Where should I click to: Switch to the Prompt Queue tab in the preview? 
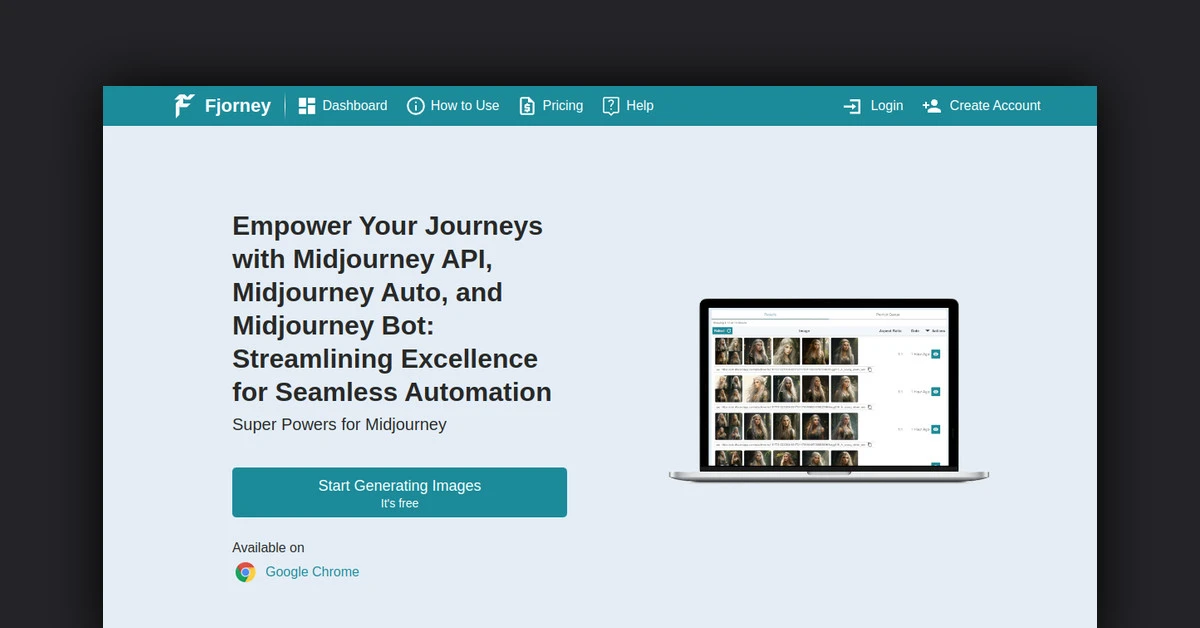pyautogui.click(x=888, y=314)
